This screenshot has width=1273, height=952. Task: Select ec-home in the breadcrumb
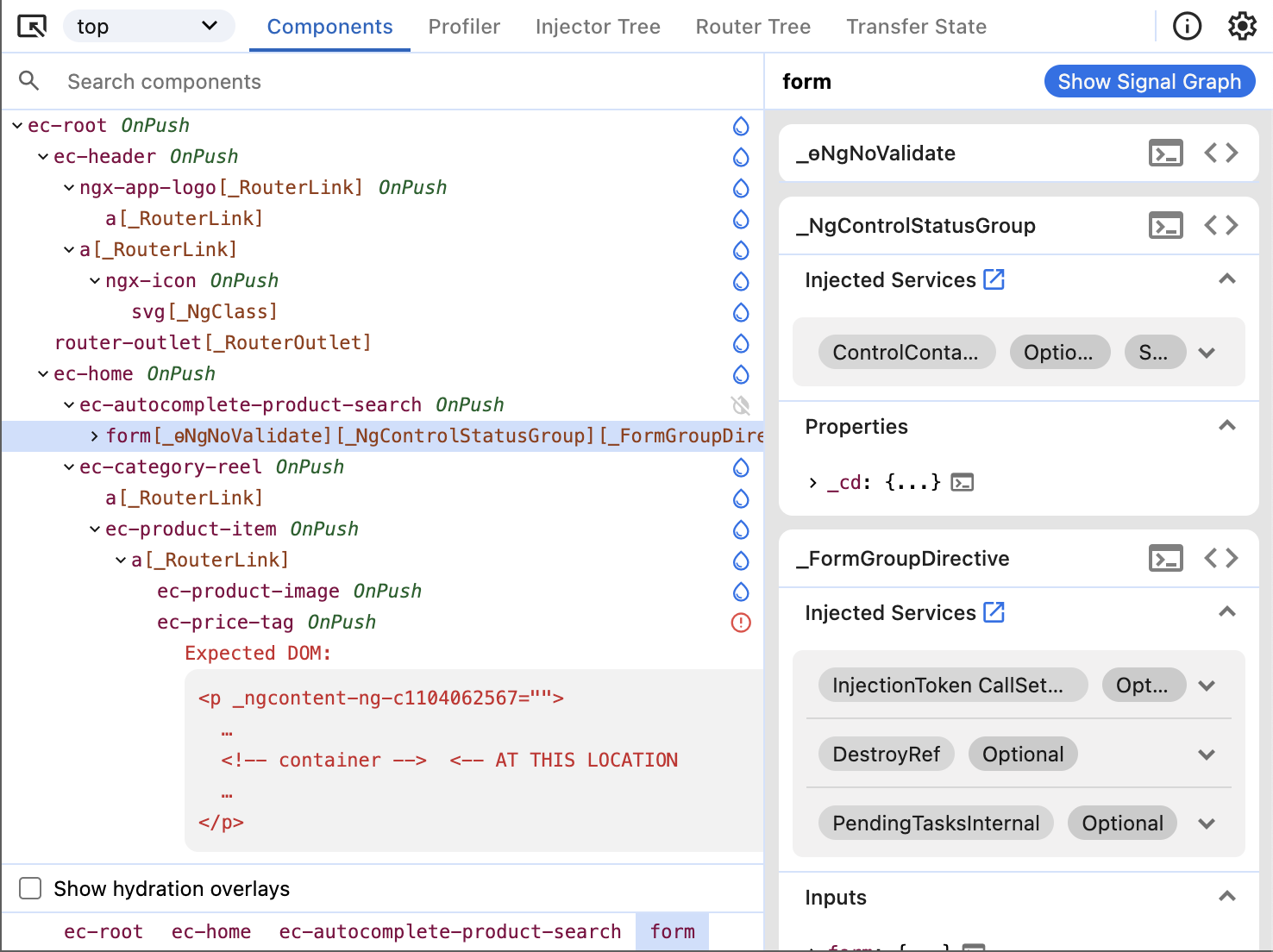click(211, 931)
